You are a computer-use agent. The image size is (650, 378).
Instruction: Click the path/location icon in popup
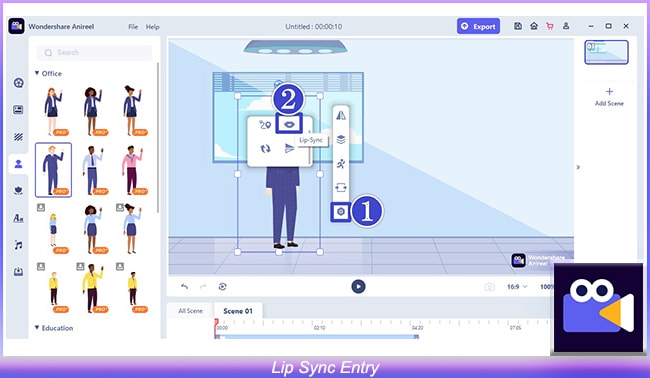265,124
